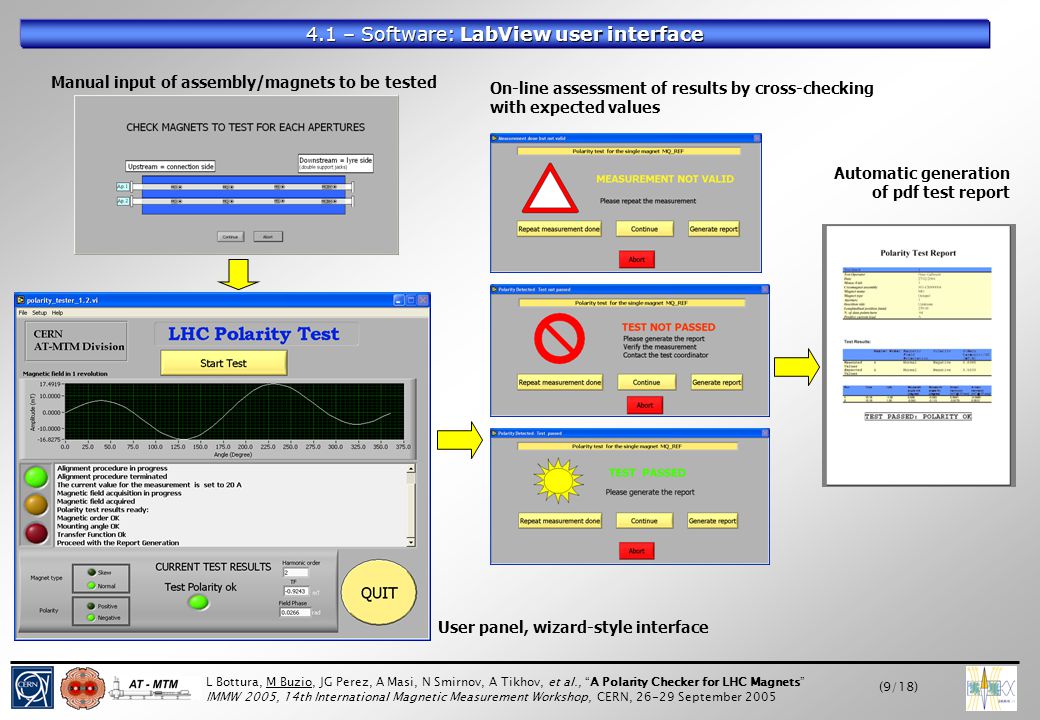This screenshot has width=1040, height=720.
Task: Click the log scrollbar up arrow
Action: point(411,469)
